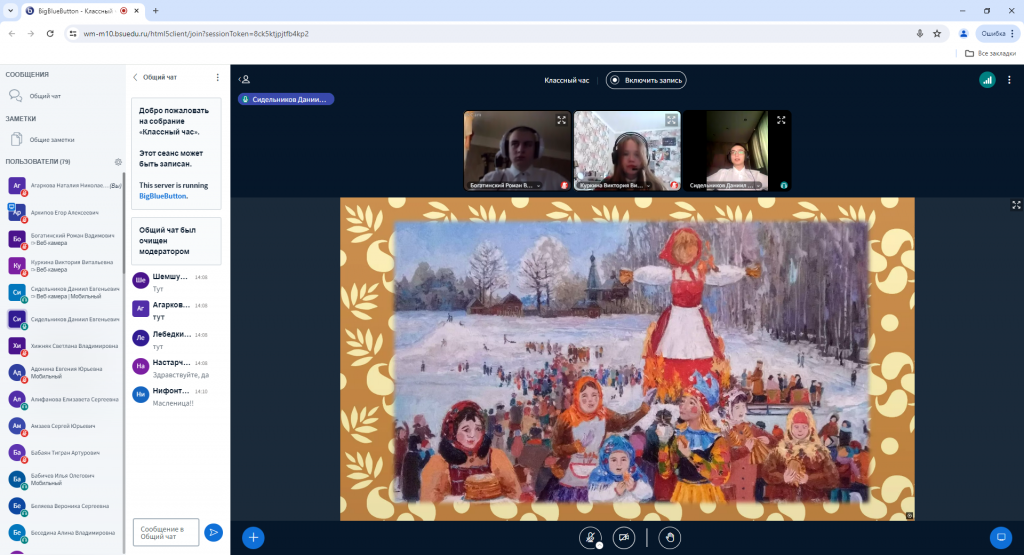Image resolution: width=1024 pixels, height=555 pixels.
Task: Select the Сидельников entry marked Мобильный
Action: (x=63, y=293)
